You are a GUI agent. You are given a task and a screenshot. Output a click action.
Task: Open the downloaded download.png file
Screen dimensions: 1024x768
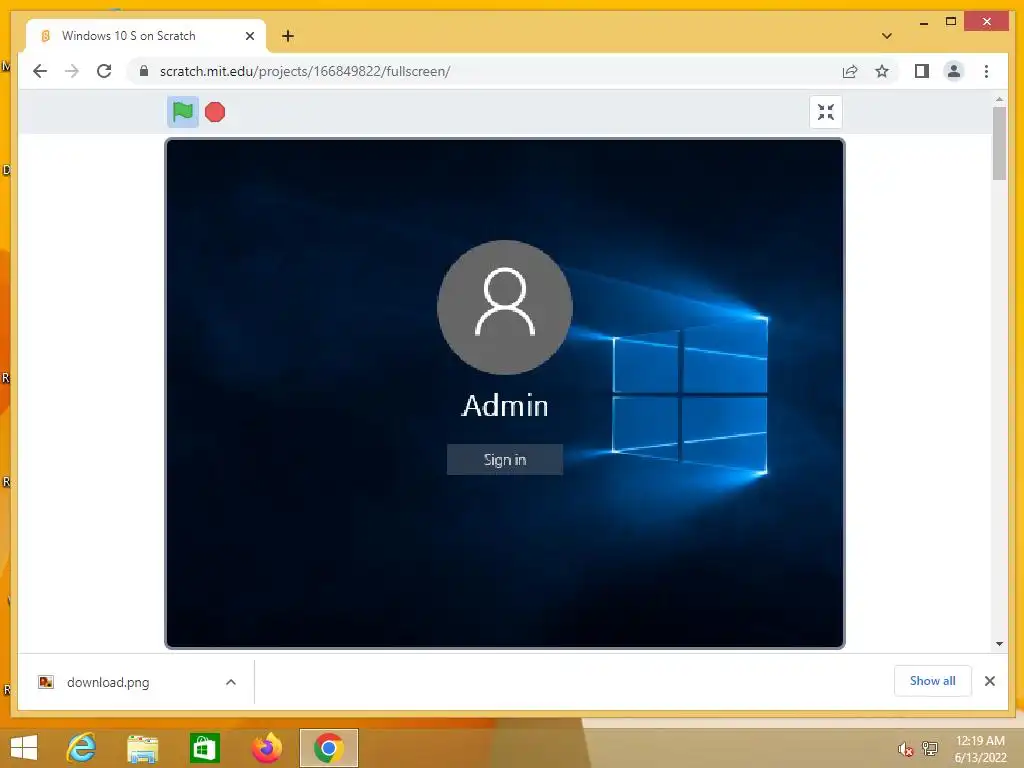point(108,682)
